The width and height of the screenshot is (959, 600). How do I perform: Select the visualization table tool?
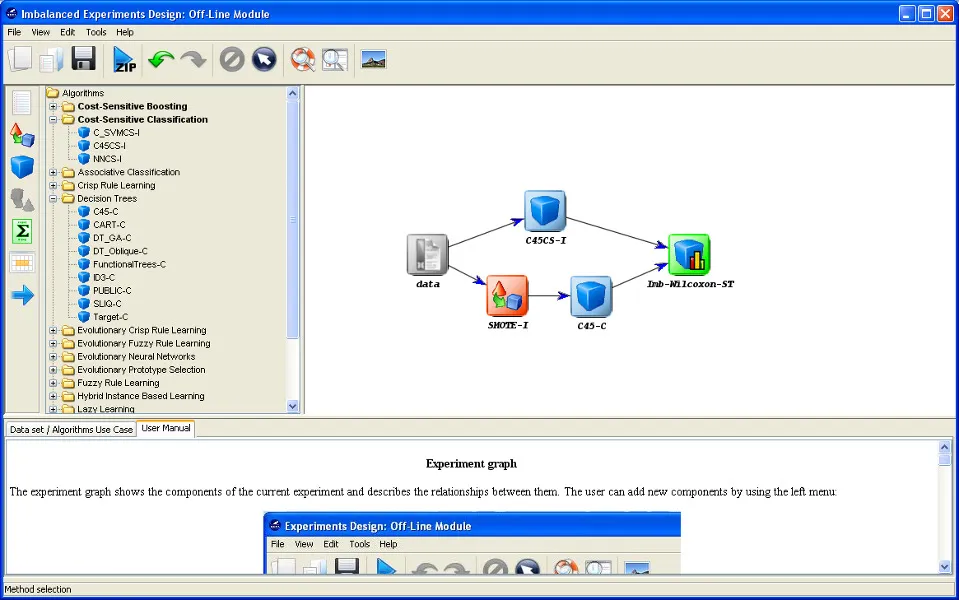tap(21, 262)
